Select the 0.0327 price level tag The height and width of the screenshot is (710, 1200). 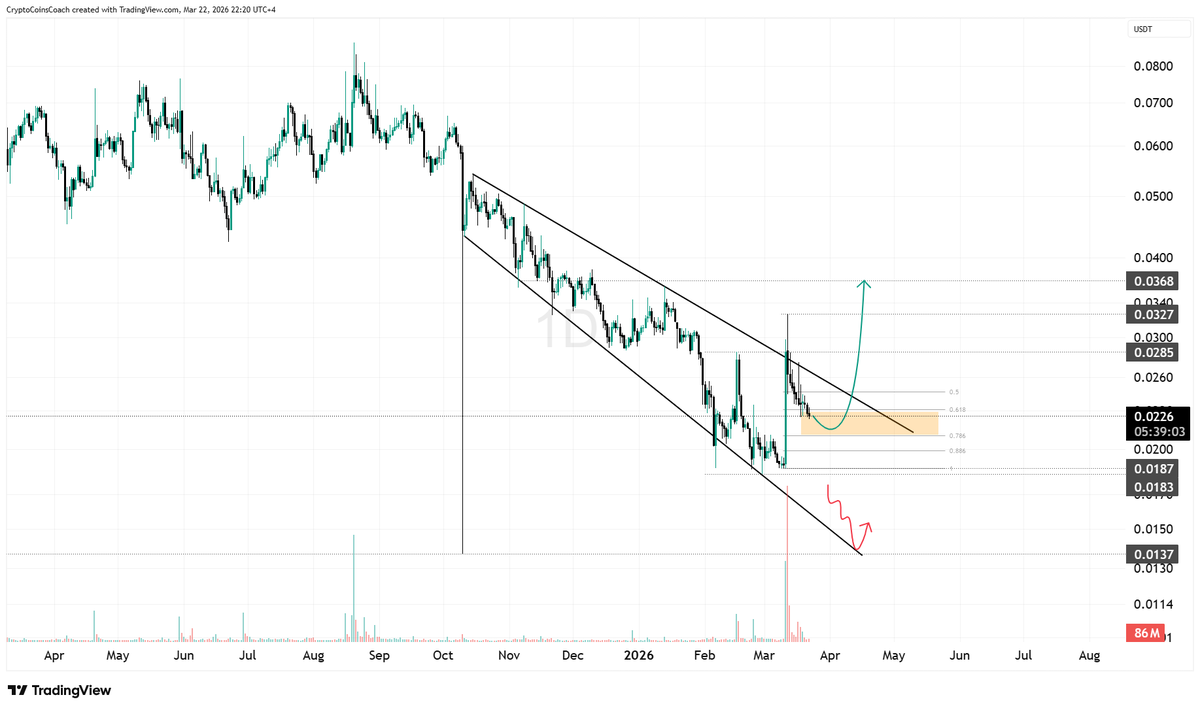coord(1152,314)
